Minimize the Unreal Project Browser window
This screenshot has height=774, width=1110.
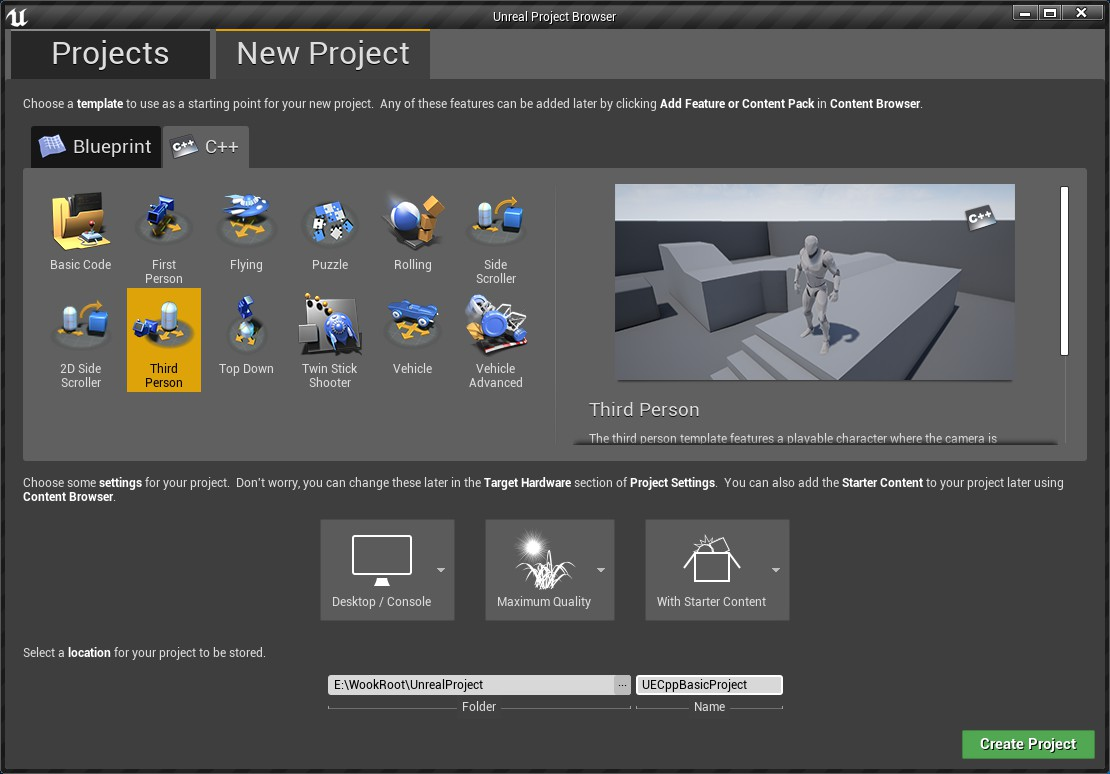click(x=1024, y=13)
